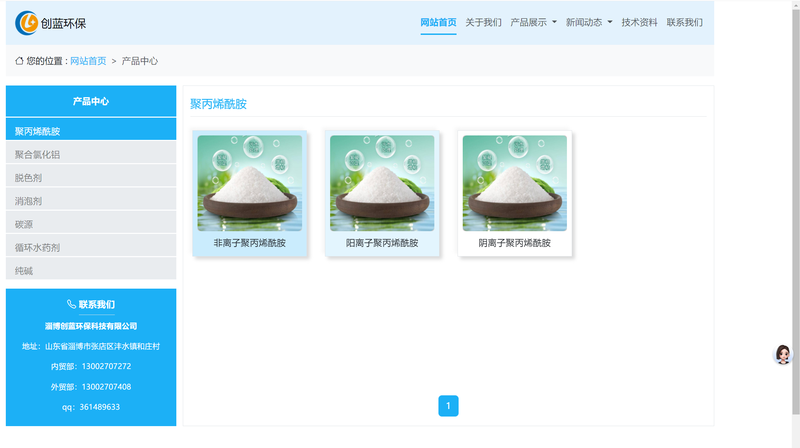This screenshot has width=800, height=448.
Task: Select 消泡剂 category
Action: coord(91,201)
